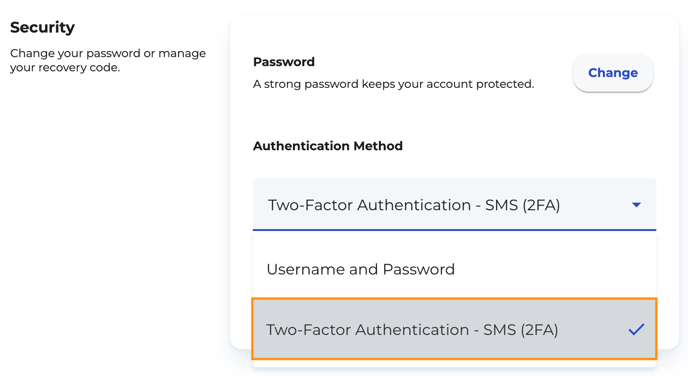The height and width of the screenshot is (377, 688).
Task: Click the recovery code description under Security
Action: click(108, 60)
